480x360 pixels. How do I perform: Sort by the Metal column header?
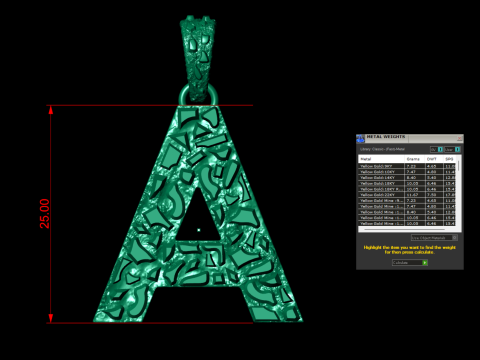tap(382, 159)
